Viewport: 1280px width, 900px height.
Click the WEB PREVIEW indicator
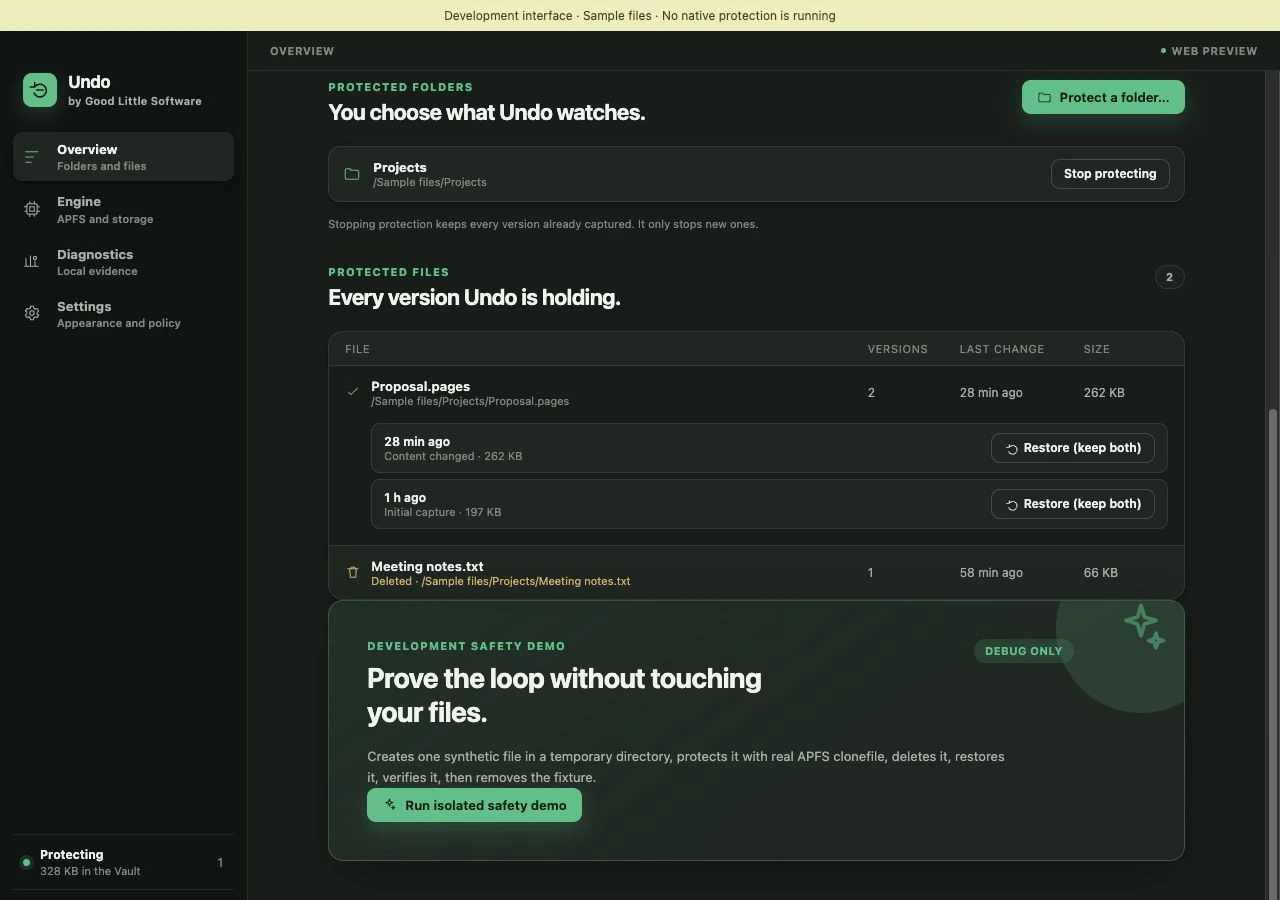point(1209,51)
